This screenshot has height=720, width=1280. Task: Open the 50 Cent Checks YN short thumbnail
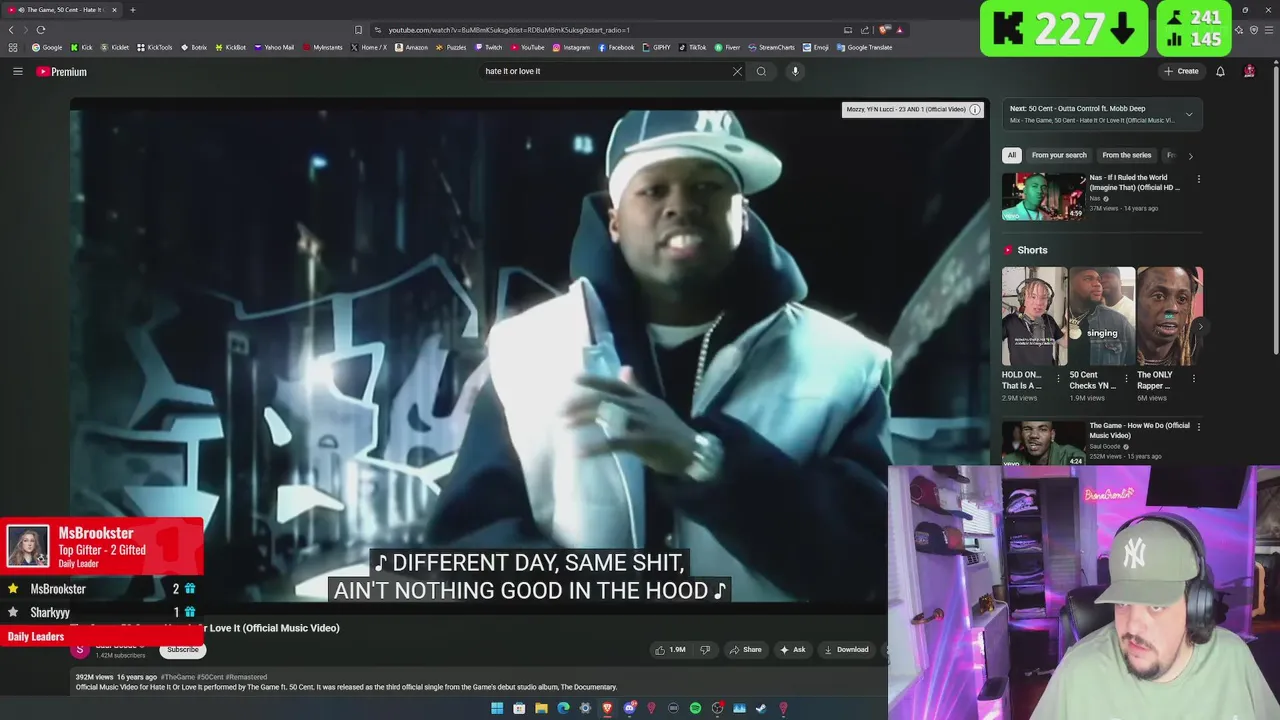point(1101,316)
